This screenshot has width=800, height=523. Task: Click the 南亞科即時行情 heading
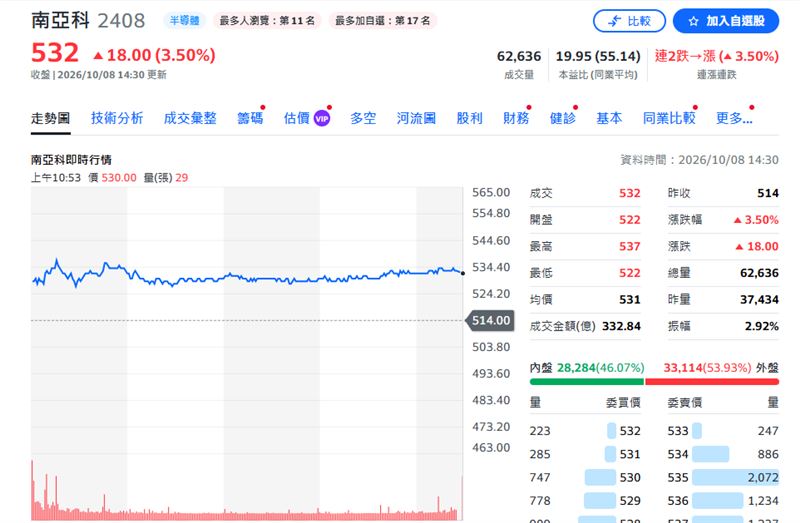click(x=71, y=160)
